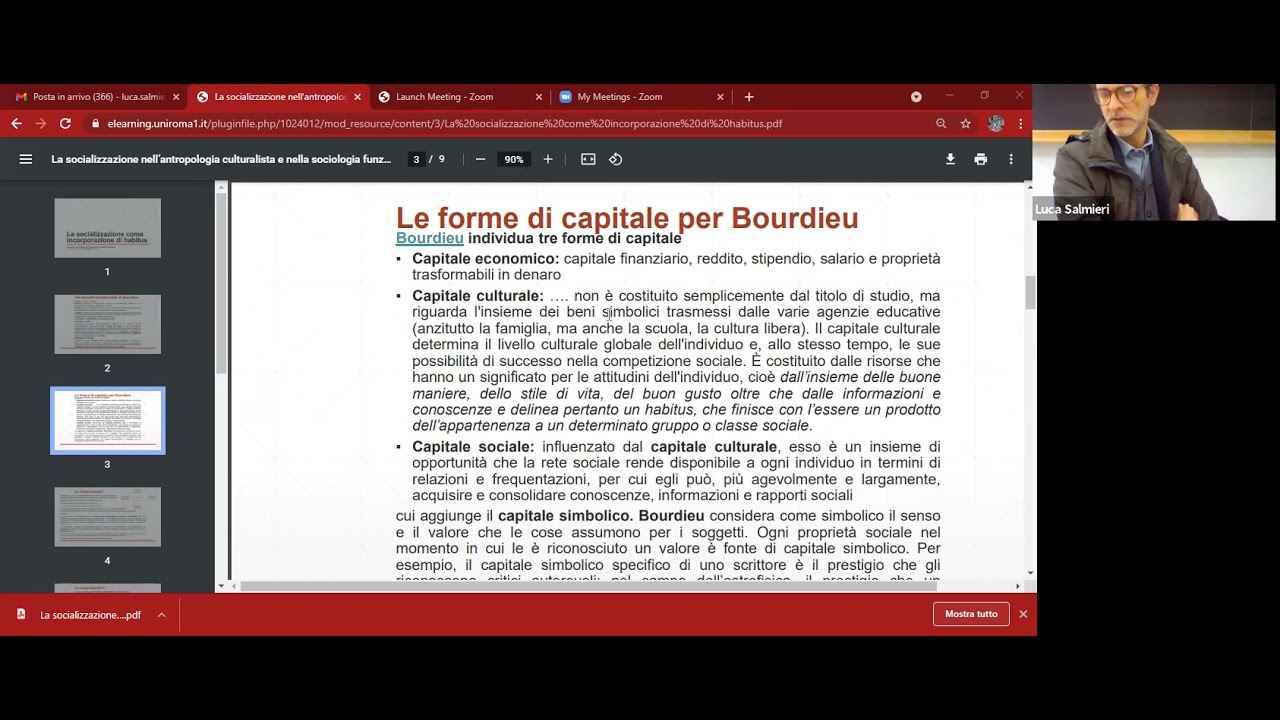Open the tab search dropdown circle
Image resolution: width=1280 pixels, height=720 pixels.
(916, 97)
